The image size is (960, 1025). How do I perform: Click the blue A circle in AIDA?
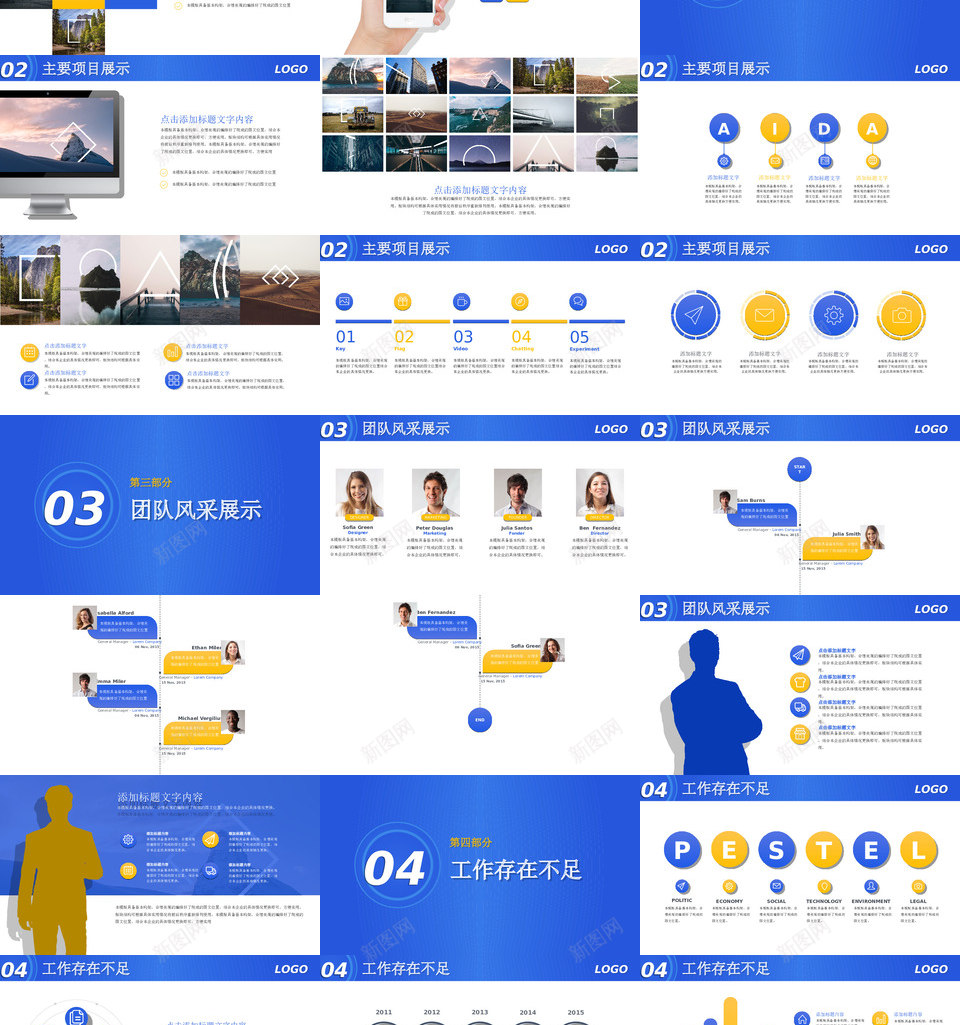click(x=724, y=129)
